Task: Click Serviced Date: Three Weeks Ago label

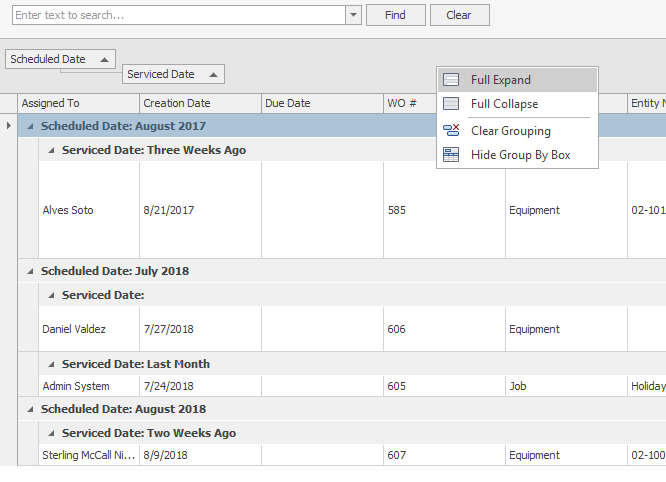Action: coord(154,150)
